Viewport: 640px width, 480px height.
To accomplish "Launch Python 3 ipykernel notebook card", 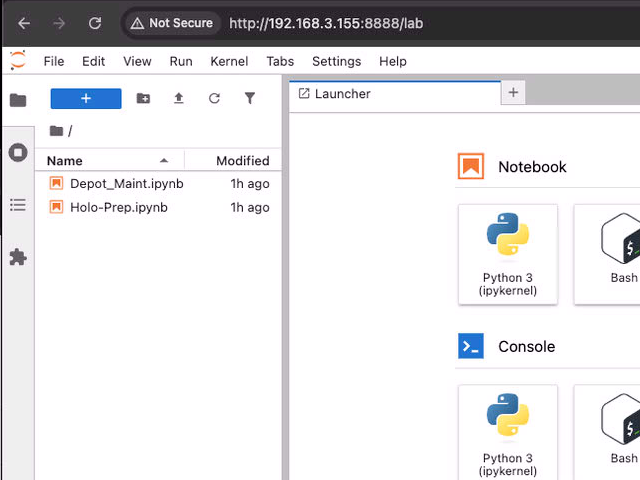I will coord(508,254).
